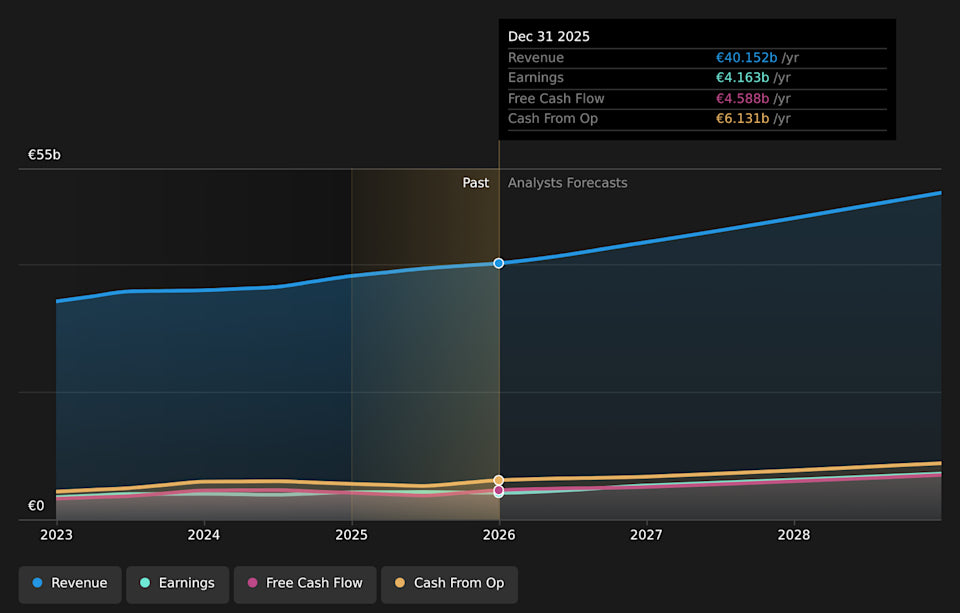Click the blue Revenue legend dot
The width and height of the screenshot is (960, 613).
pyautogui.click(x=37, y=583)
